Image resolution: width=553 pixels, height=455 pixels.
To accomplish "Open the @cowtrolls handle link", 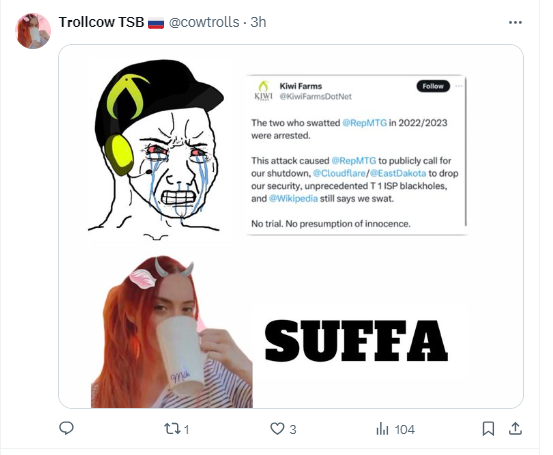I will click(x=204, y=22).
